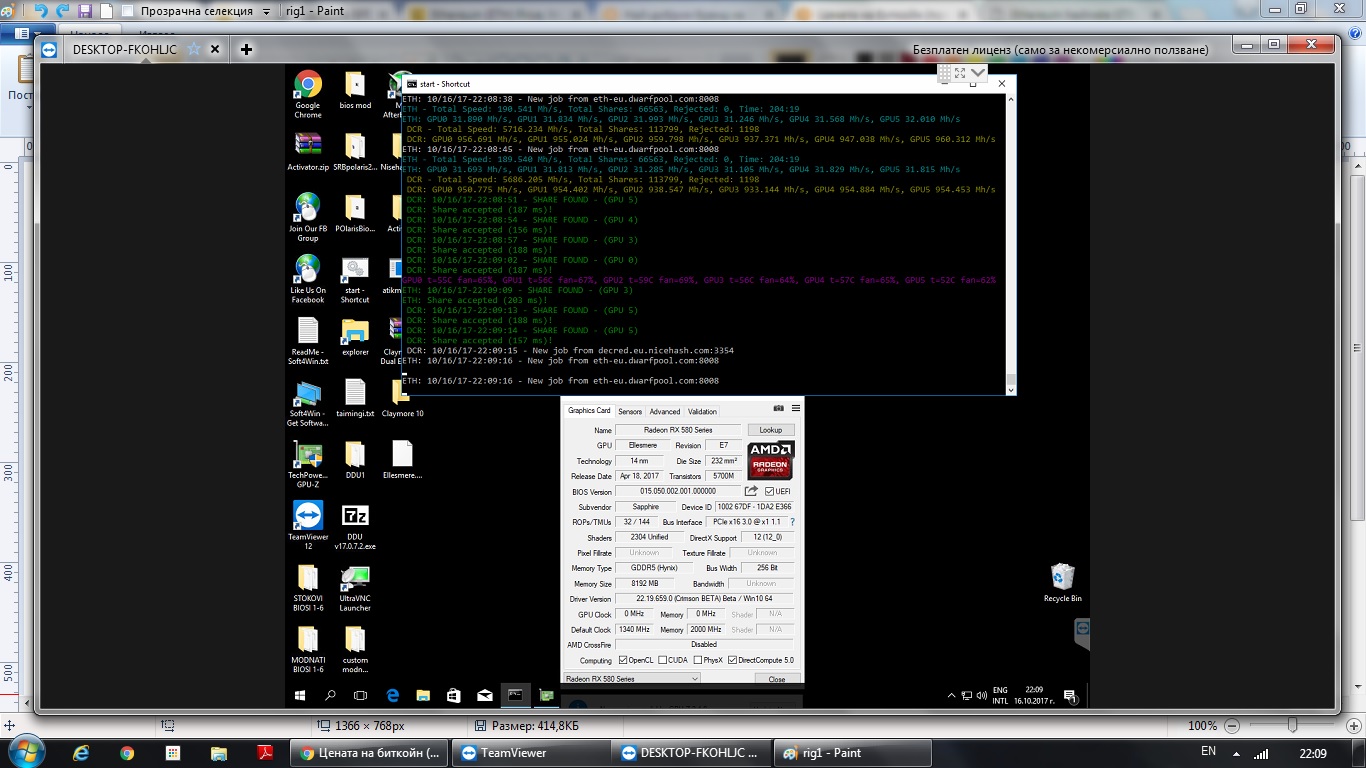This screenshot has height=768, width=1366.
Task: Click Paint save icon in quick access
Action: tap(84, 10)
